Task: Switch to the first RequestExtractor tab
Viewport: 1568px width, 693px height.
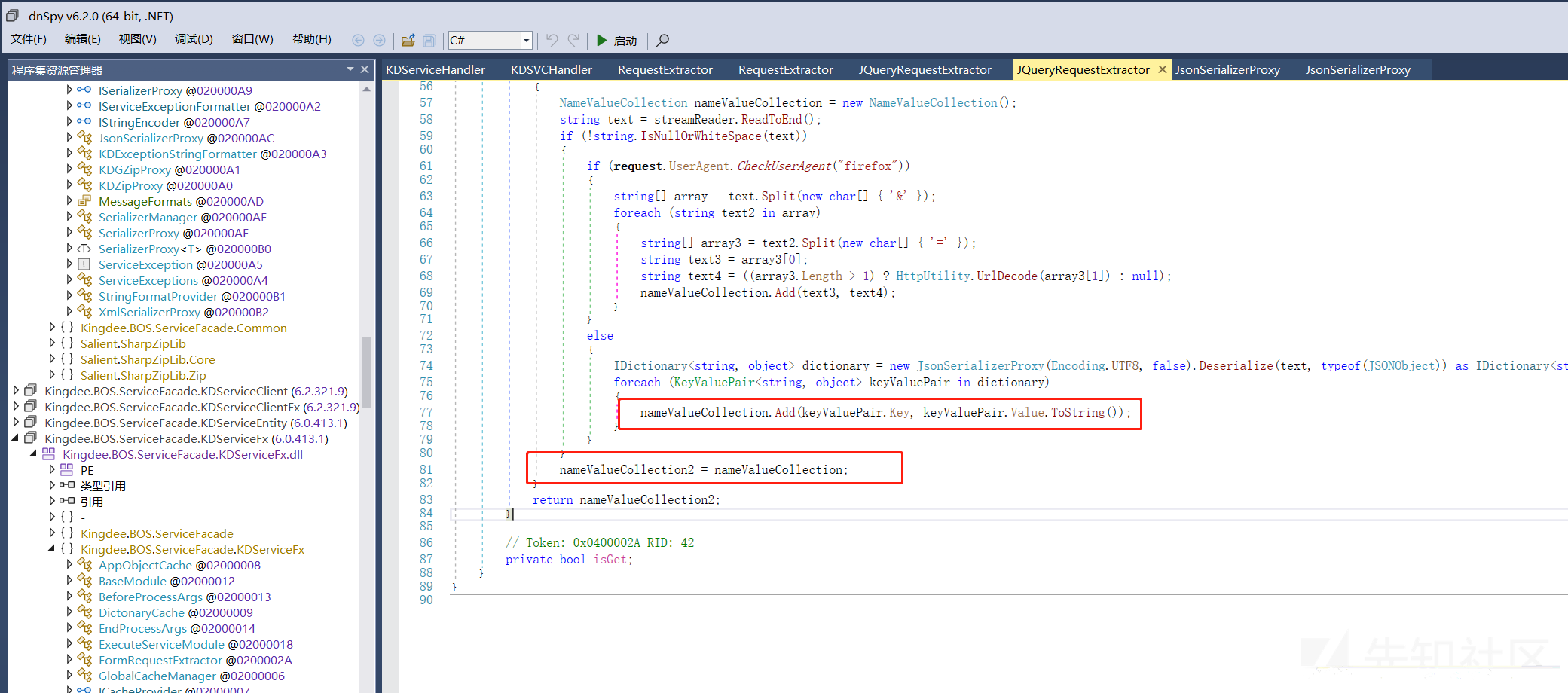Action: point(665,69)
